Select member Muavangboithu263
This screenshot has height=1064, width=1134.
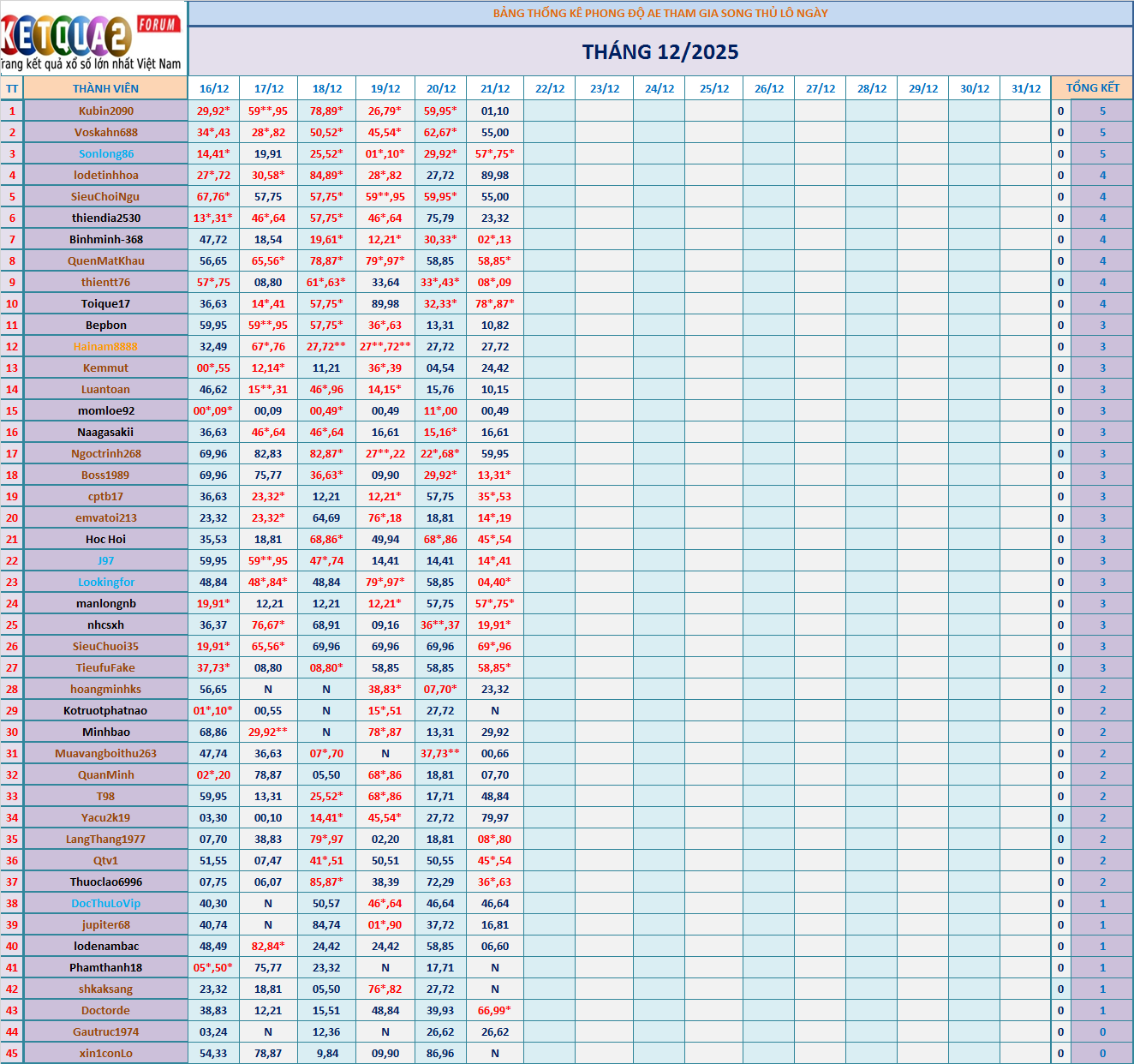(106, 753)
